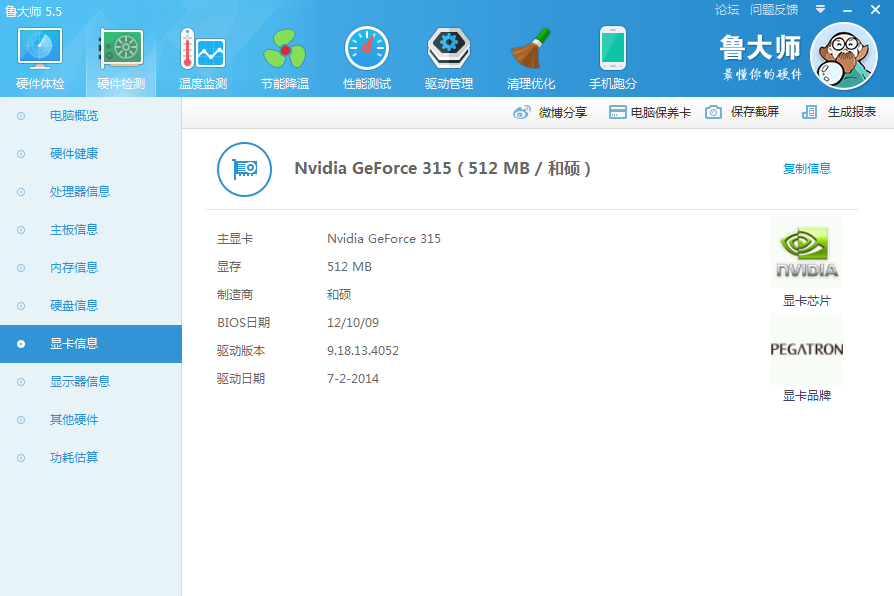Switch to 硬盘信息 in the sidebar
Image resolution: width=894 pixels, height=596 pixels.
(74, 305)
